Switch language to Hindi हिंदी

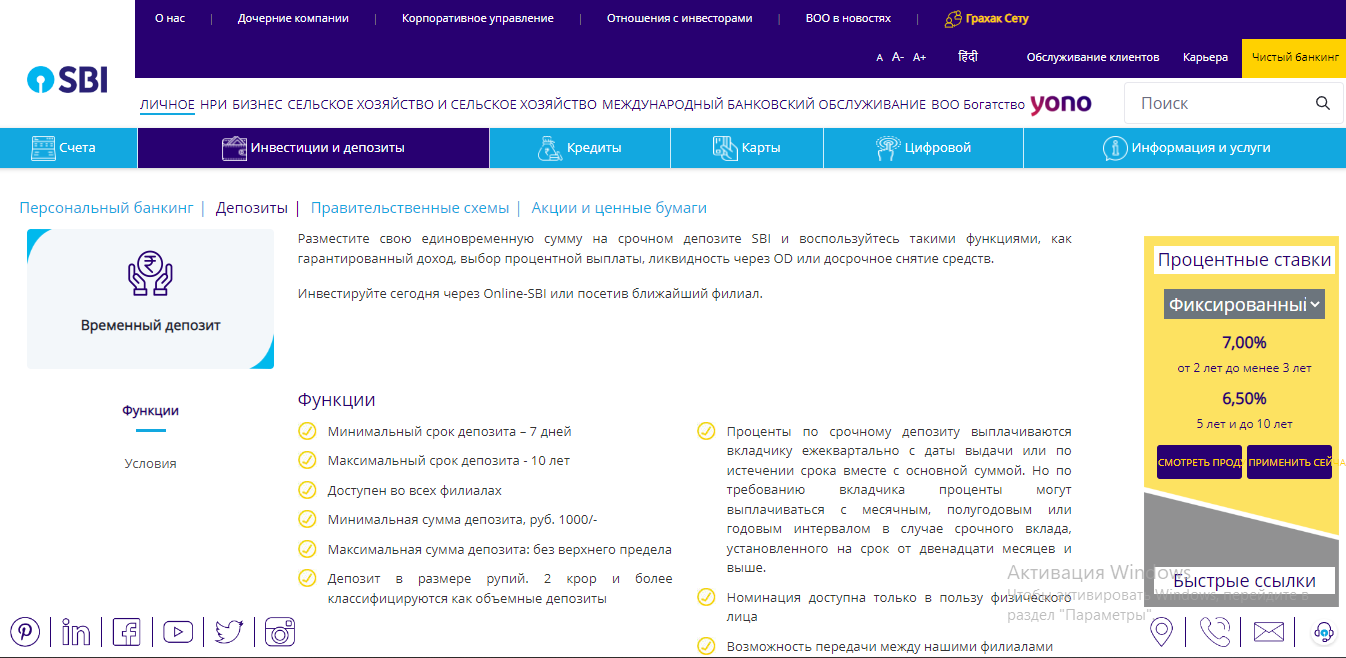point(968,56)
